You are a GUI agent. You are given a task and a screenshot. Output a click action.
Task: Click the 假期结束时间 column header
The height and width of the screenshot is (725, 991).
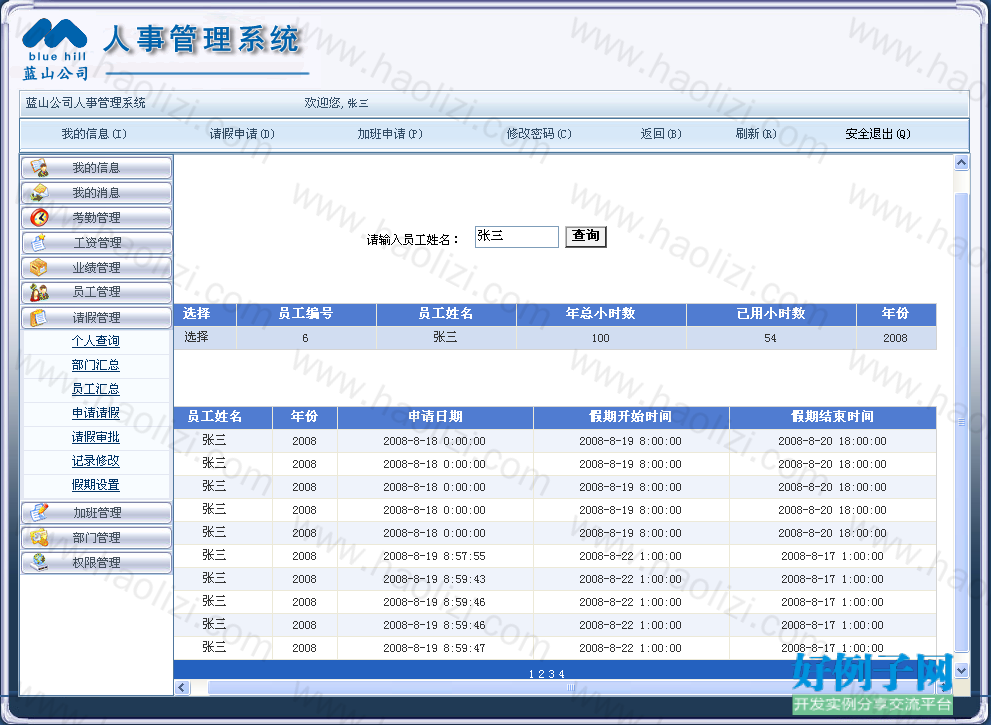[x=832, y=417]
